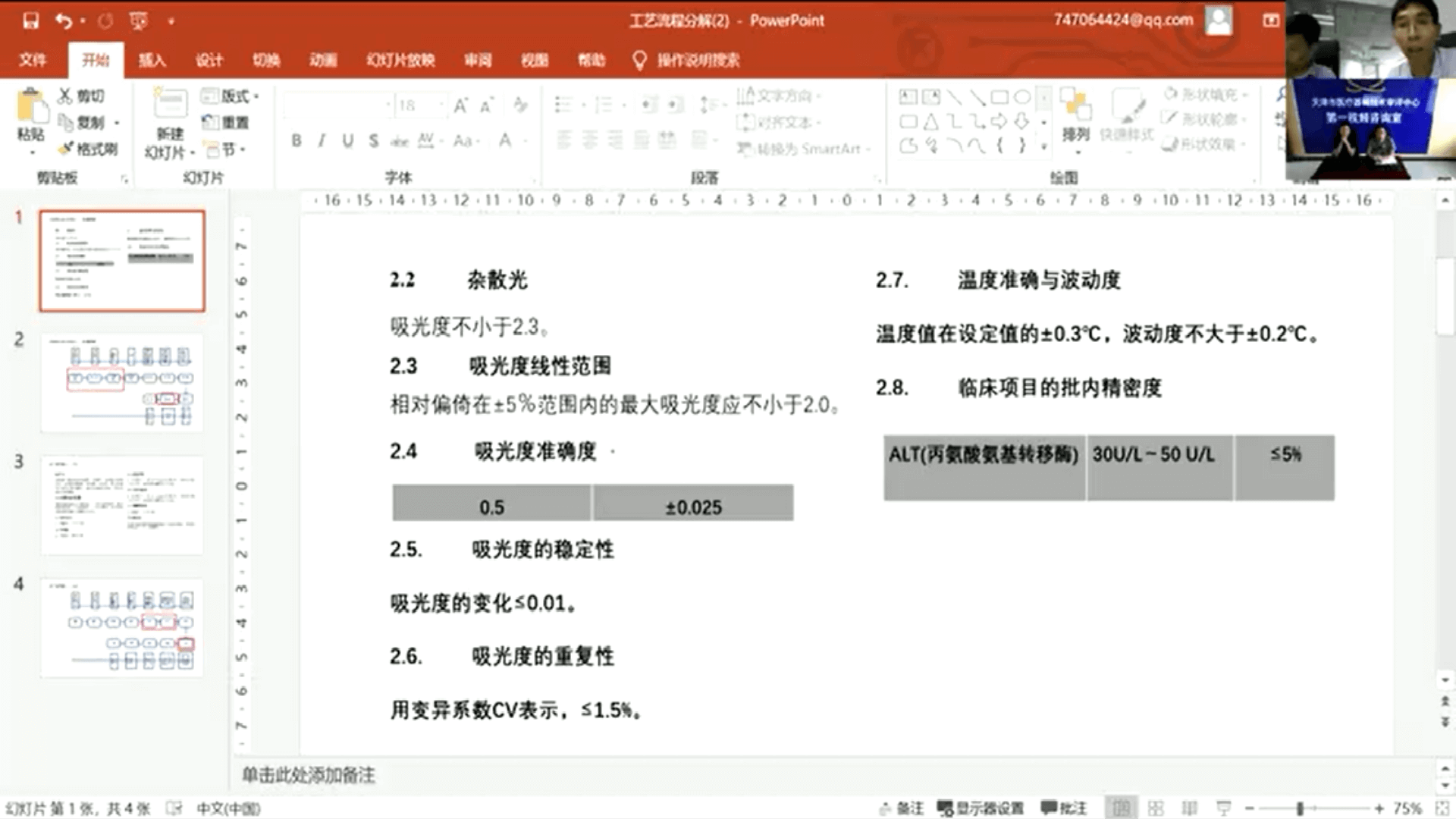Switch to Slide Sorter view icon
This screenshot has height=819, width=1456.
coord(1156,808)
